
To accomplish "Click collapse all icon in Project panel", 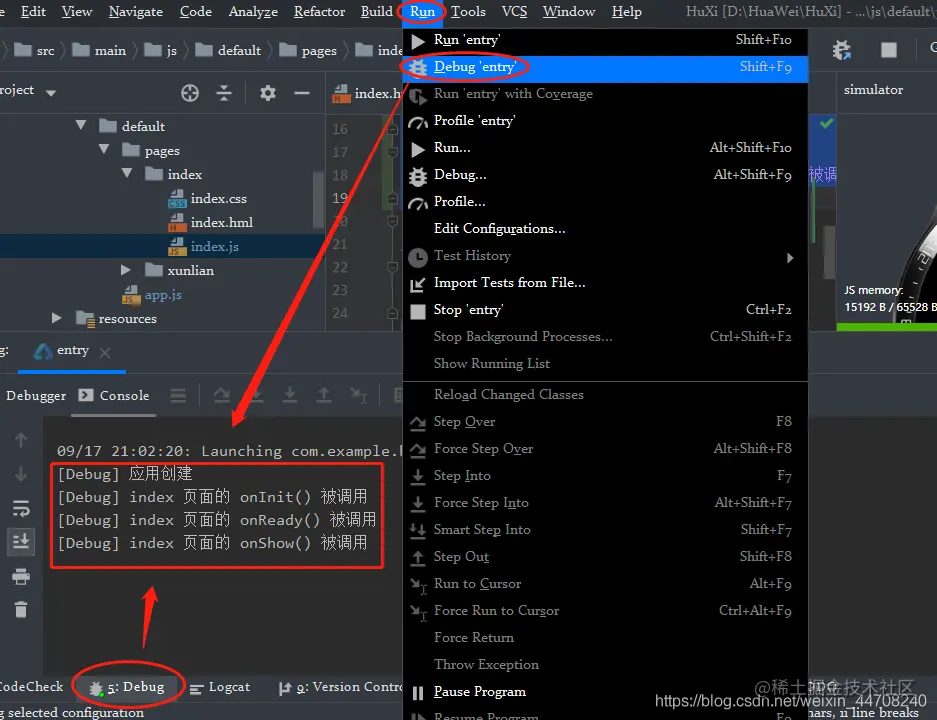I will [x=223, y=93].
